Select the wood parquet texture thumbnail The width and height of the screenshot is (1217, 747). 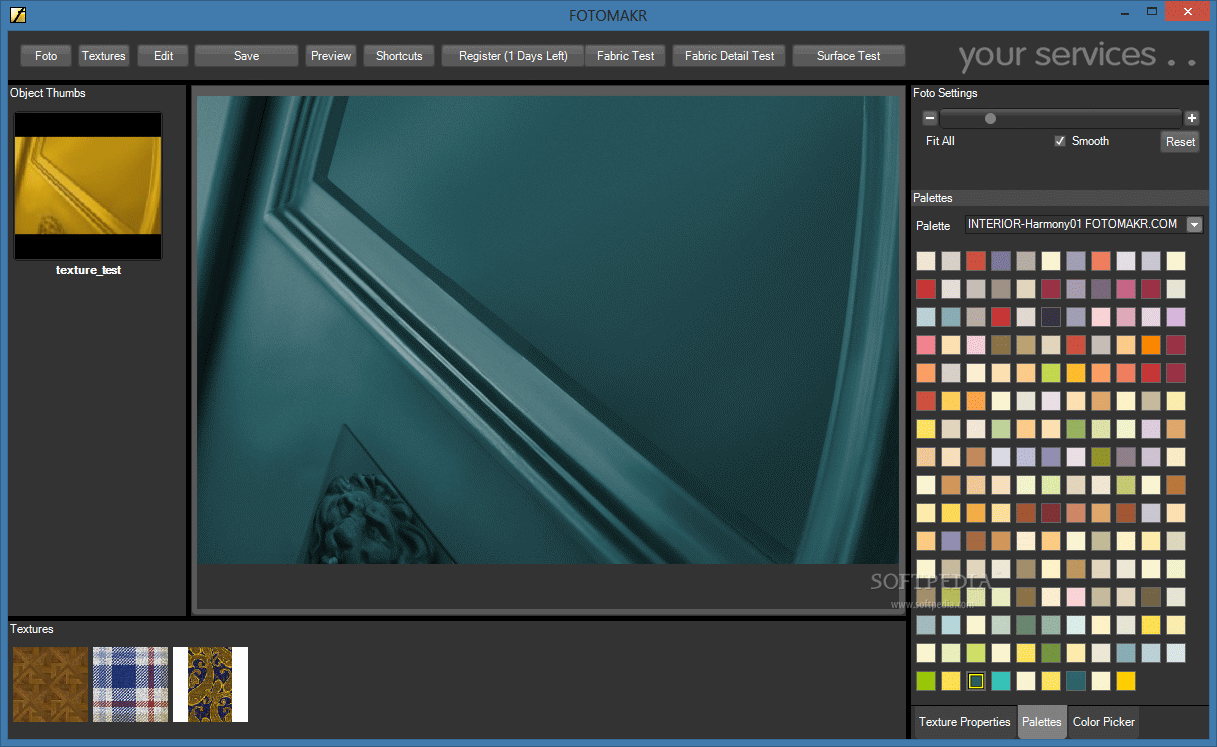coord(50,685)
